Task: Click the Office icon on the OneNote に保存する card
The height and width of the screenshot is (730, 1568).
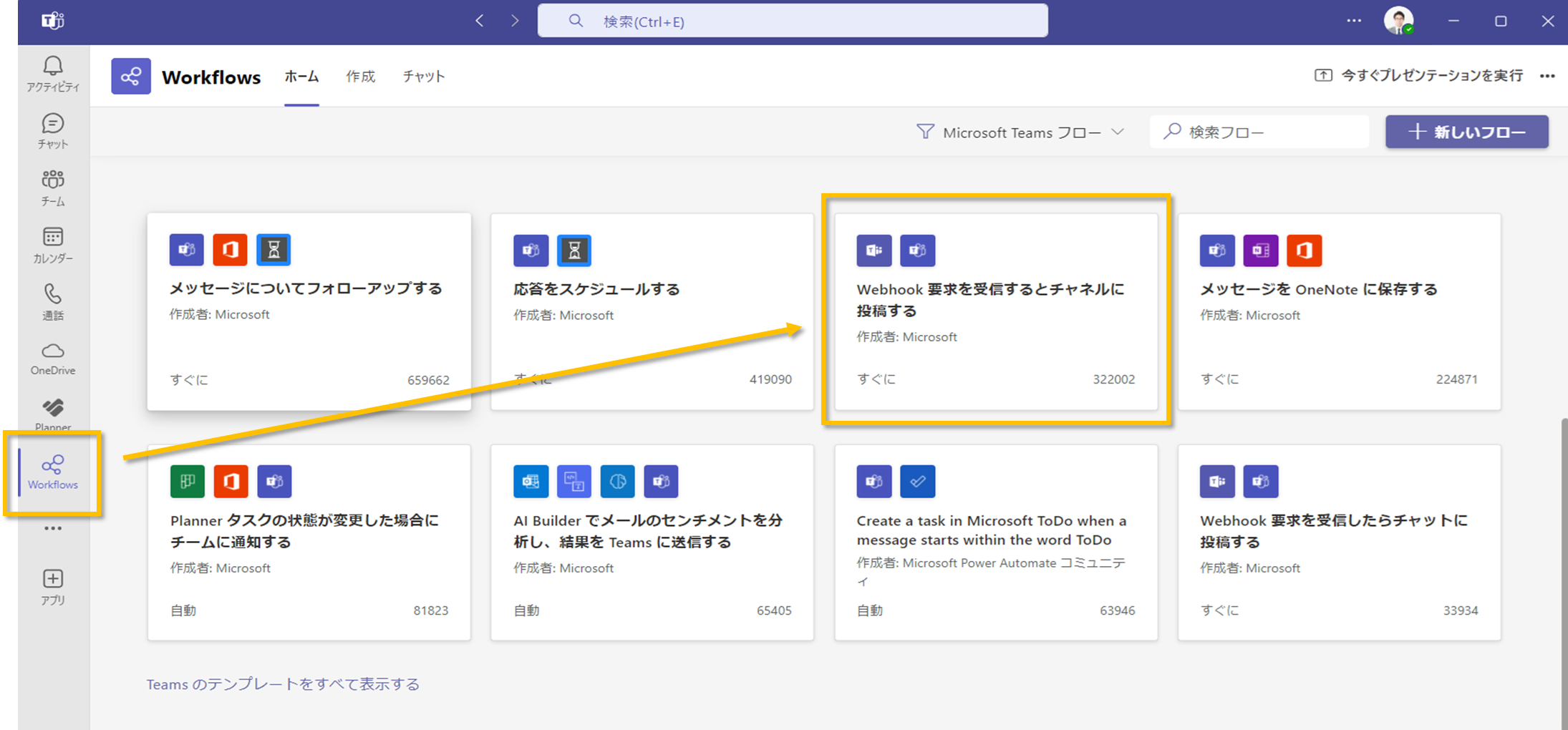Action: pos(1305,250)
